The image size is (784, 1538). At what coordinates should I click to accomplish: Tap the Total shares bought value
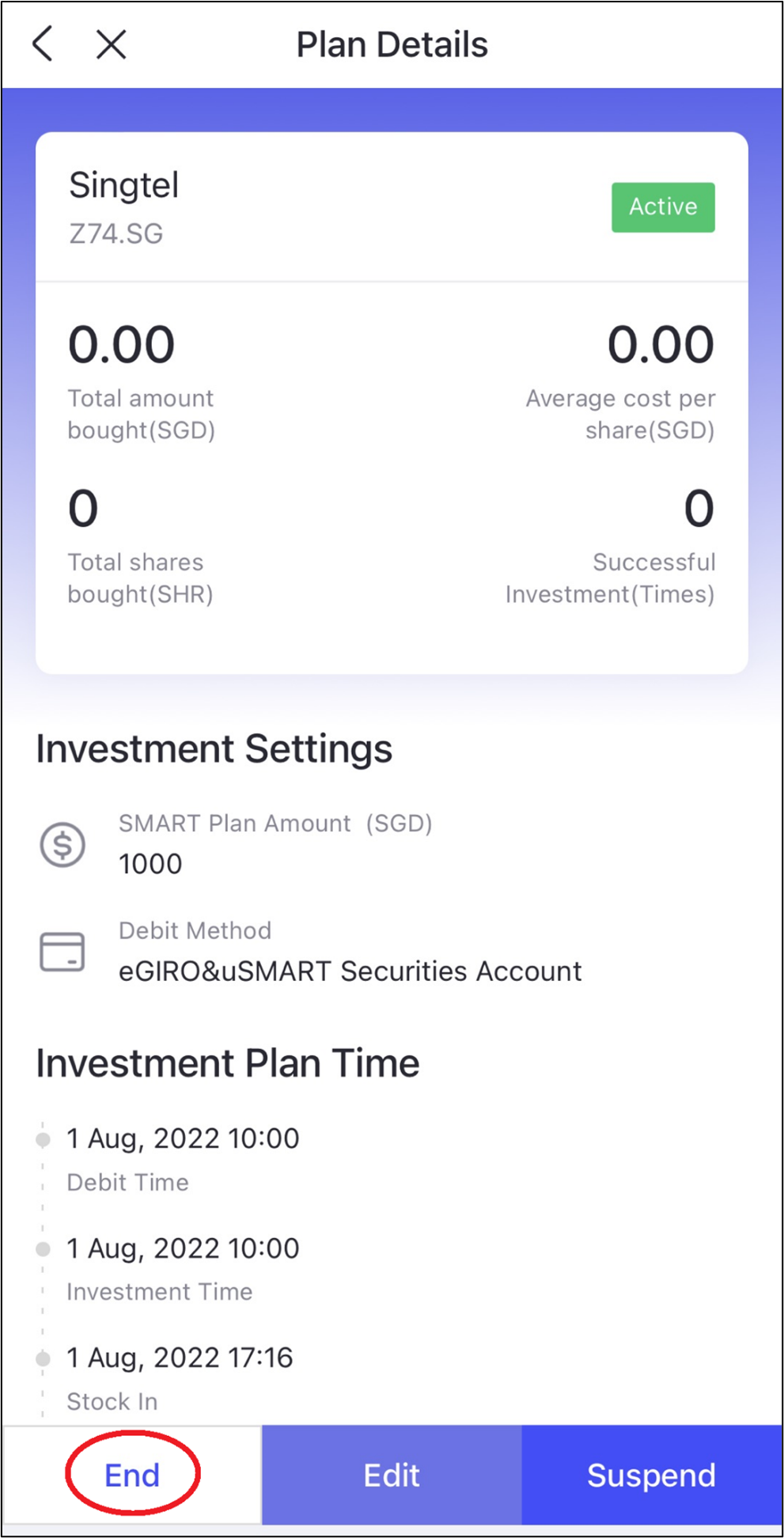click(83, 508)
